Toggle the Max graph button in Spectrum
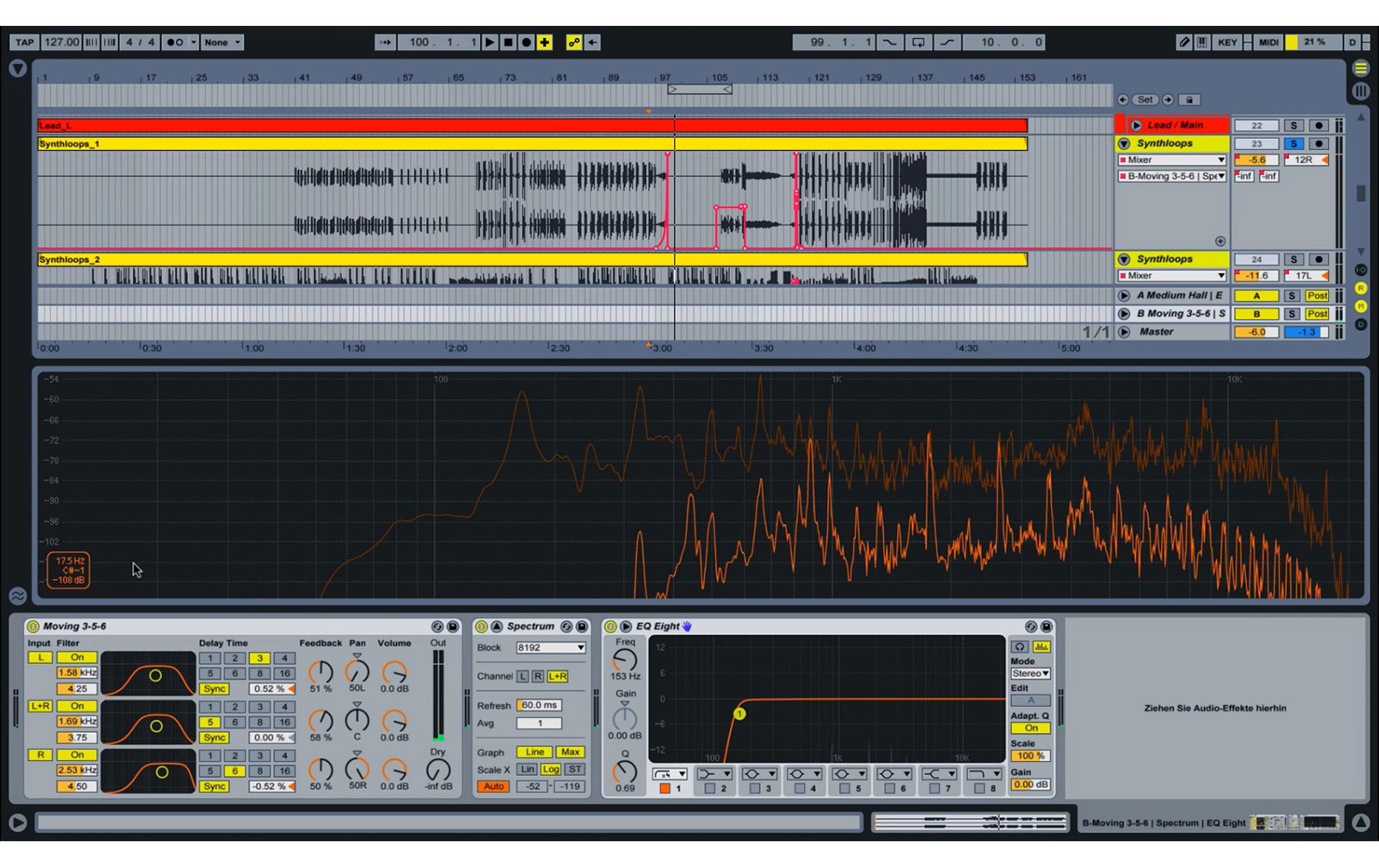 (570, 752)
